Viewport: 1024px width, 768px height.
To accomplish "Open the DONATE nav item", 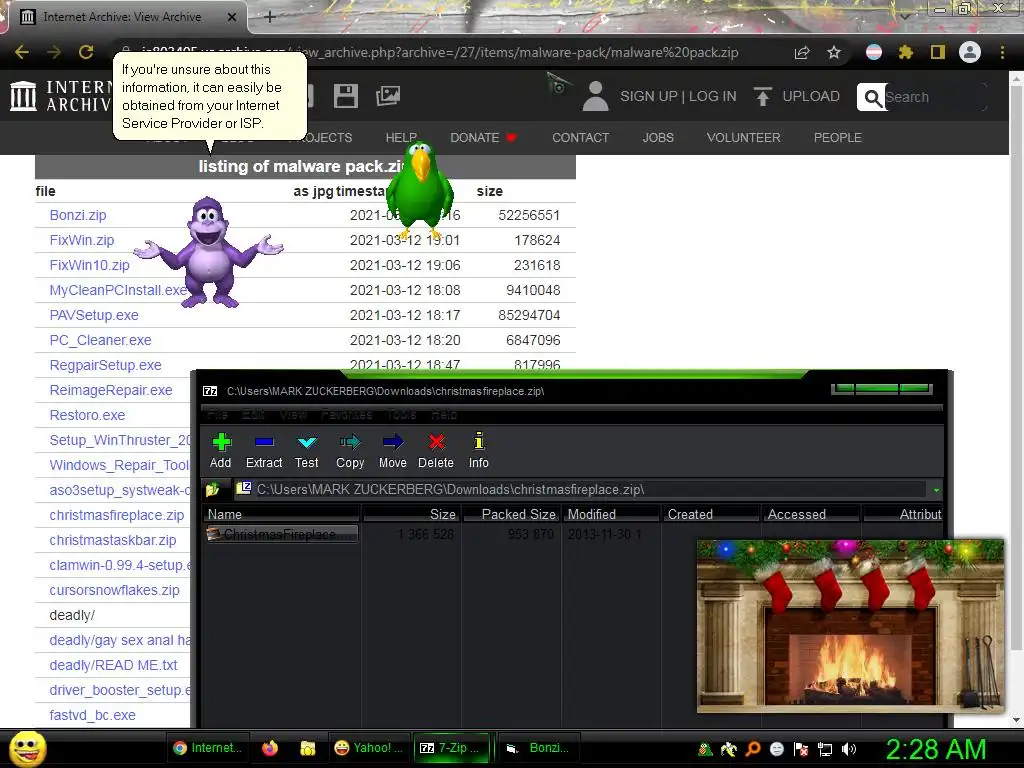I will point(483,138).
